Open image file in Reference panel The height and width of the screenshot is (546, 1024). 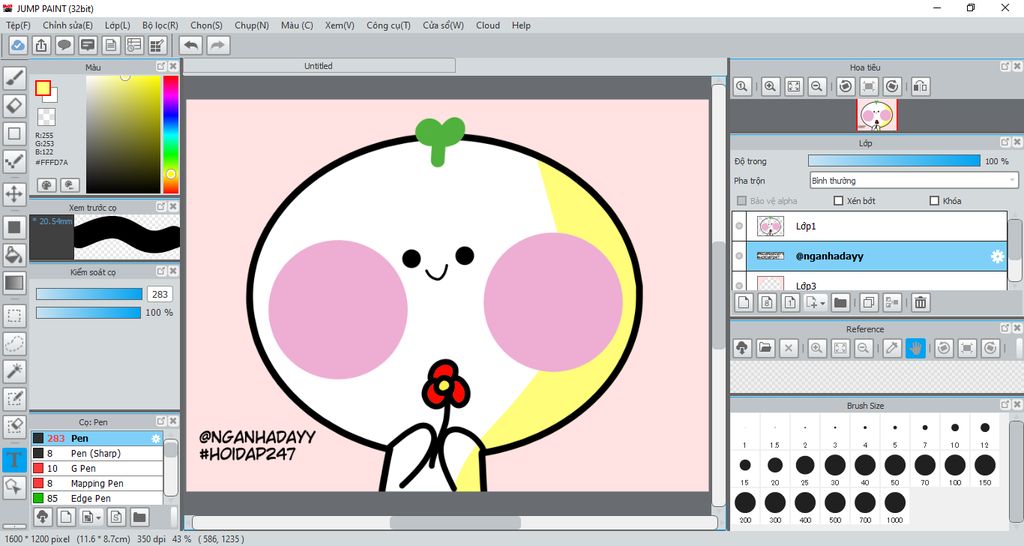pyautogui.click(x=765, y=348)
